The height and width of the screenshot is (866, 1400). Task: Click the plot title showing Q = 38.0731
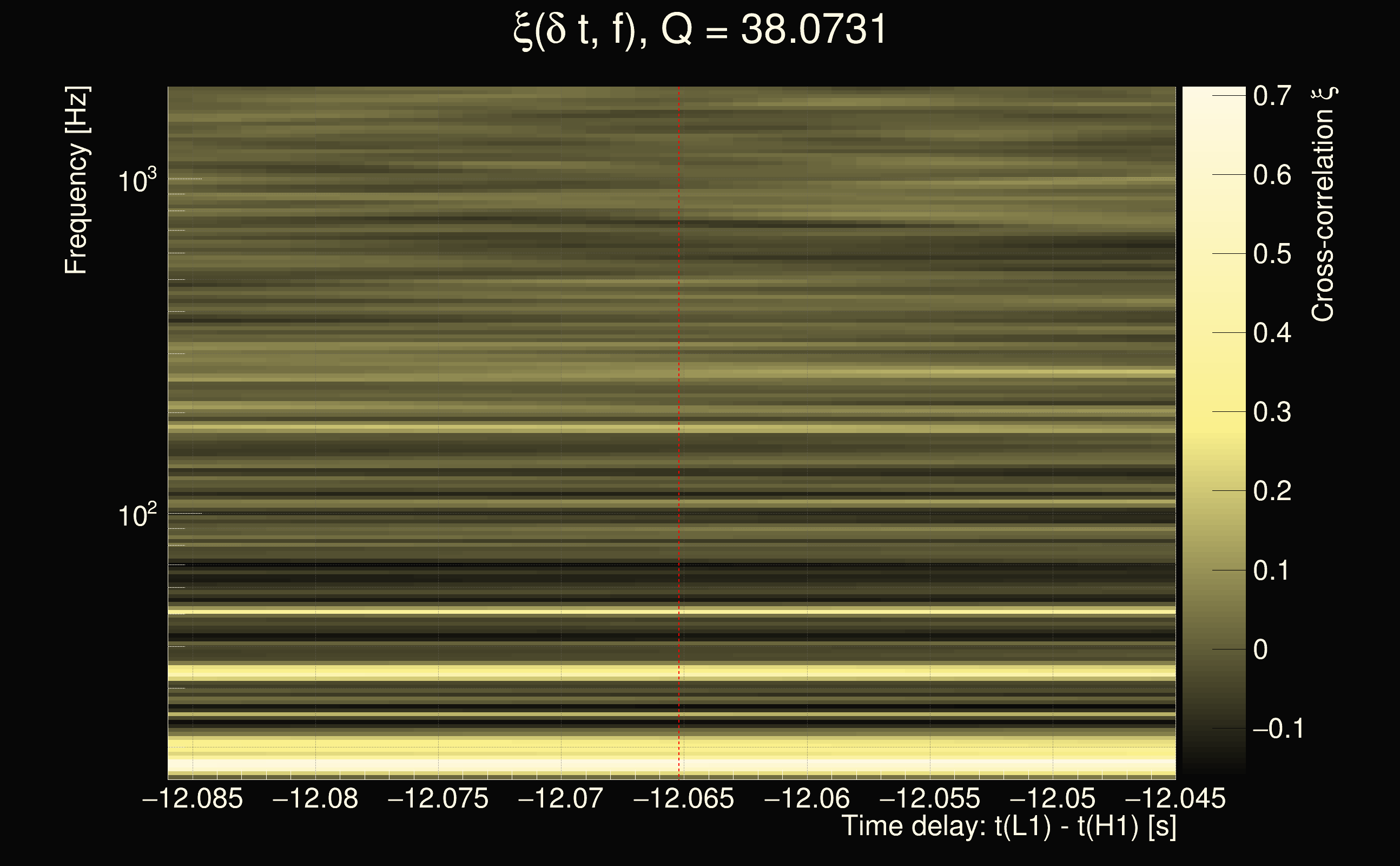[x=699, y=30]
